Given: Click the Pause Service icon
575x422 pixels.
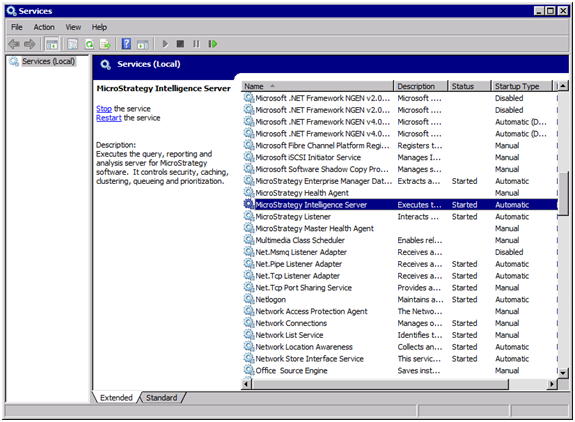Looking at the screenshot, I should coord(196,44).
